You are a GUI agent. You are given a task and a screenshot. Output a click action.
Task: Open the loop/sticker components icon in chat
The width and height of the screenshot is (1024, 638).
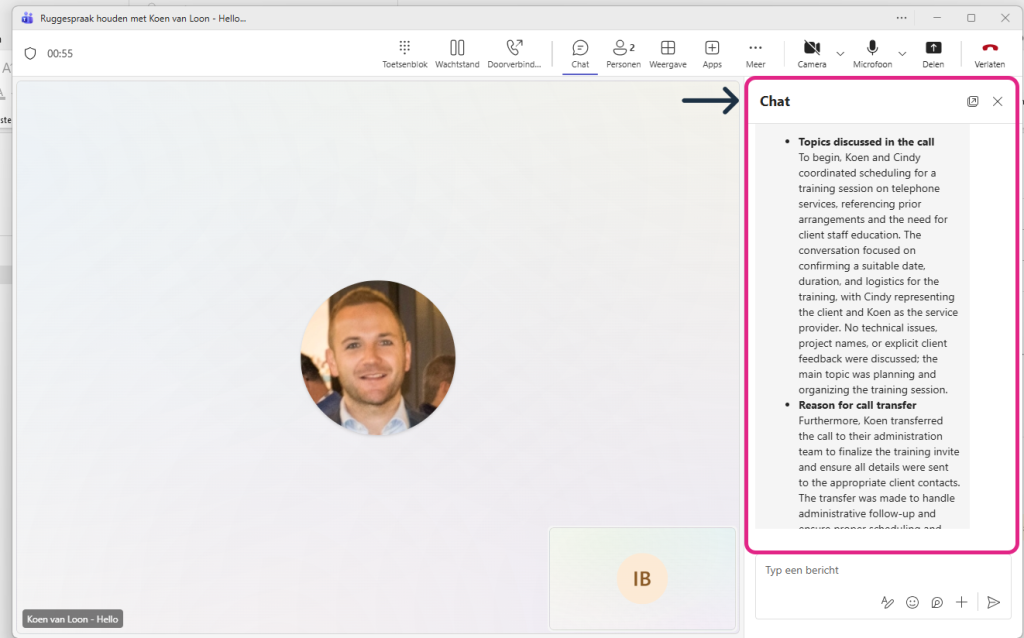tap(937, 602)
